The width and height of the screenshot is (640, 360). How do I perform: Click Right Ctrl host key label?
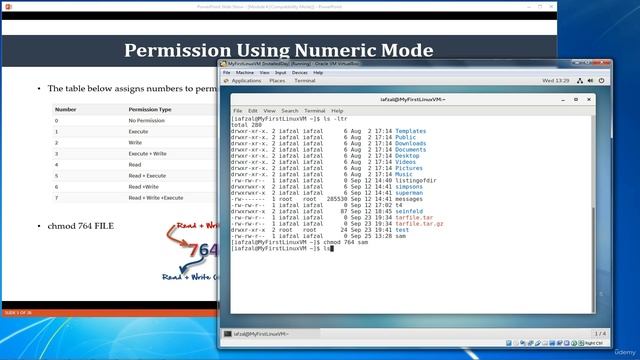tap(594, 343)
